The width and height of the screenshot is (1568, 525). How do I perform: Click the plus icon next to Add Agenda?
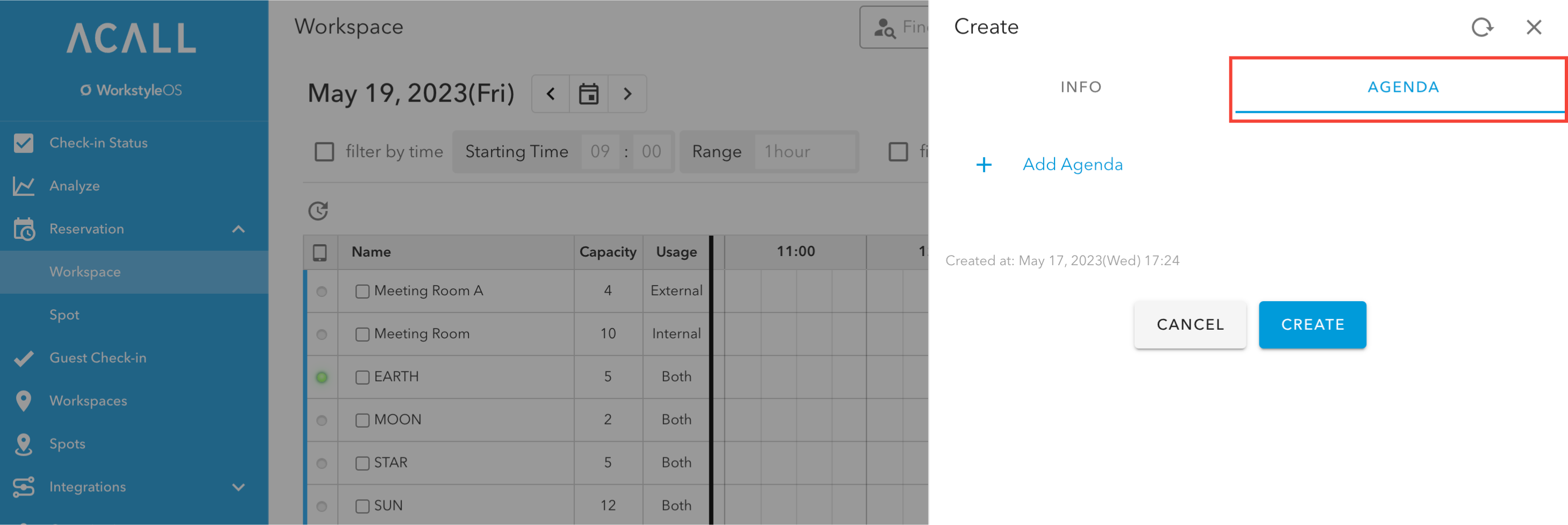pyautogui.click(x=983, y=165)
